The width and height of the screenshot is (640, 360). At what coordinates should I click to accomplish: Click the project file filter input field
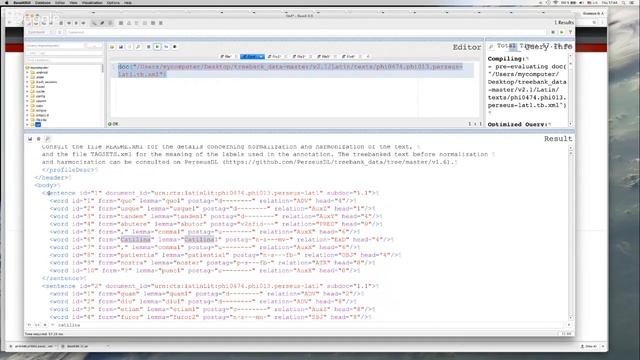tap(64, 53)
